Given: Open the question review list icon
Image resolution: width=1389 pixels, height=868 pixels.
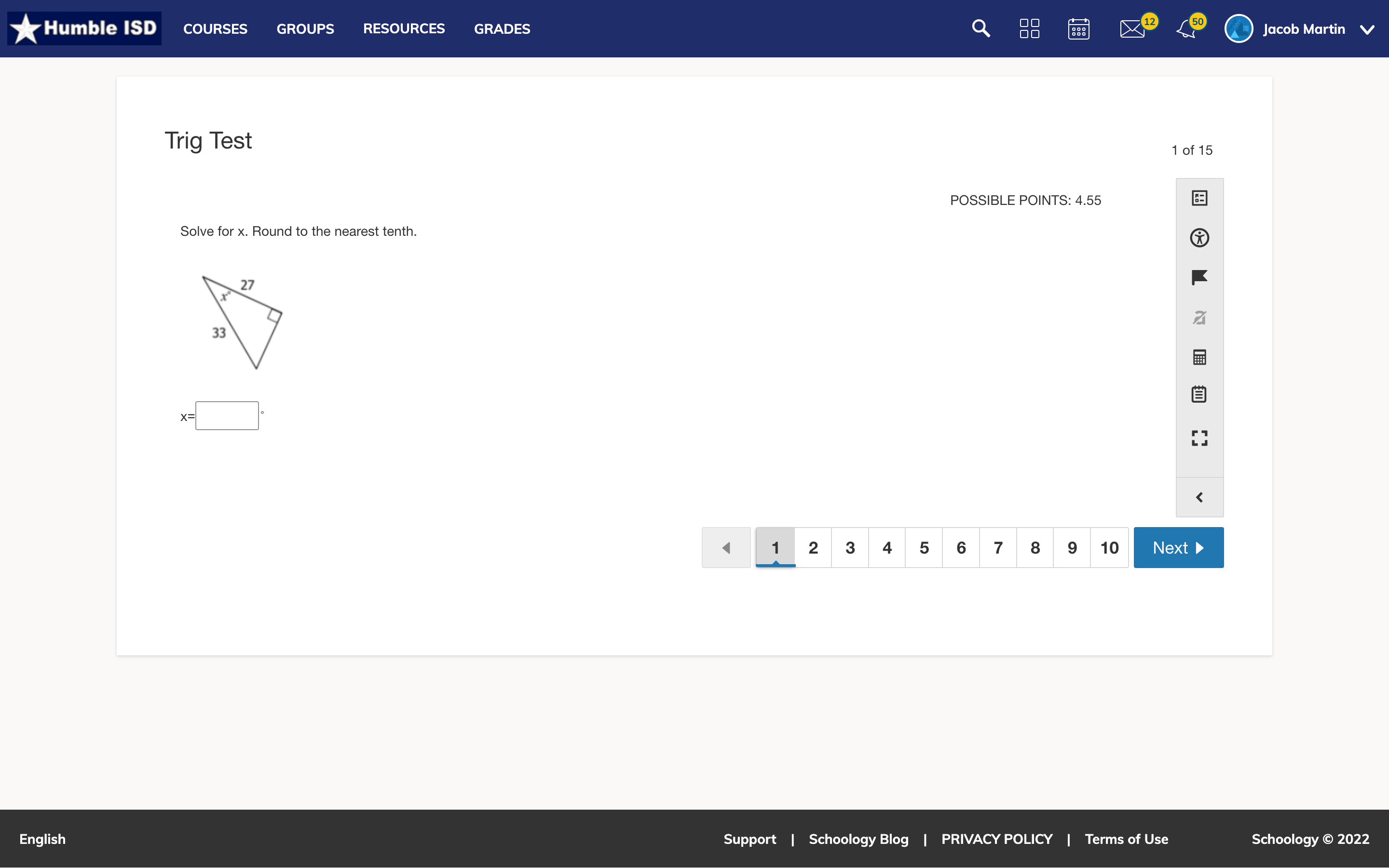Looking at the screenshot, I should click(x=1199, y=198).
